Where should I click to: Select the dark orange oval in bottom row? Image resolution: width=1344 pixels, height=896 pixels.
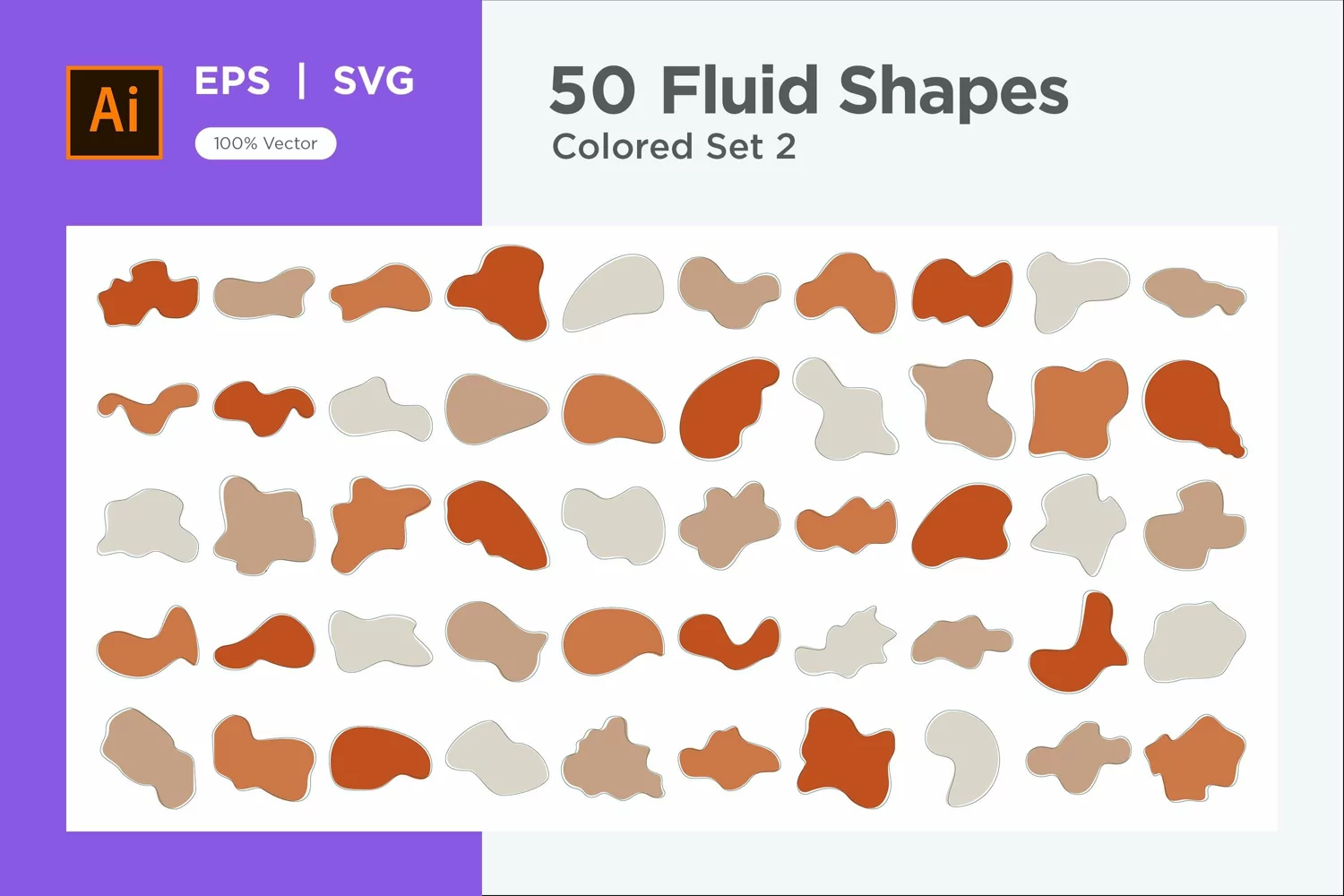click(x=380, y=758)
